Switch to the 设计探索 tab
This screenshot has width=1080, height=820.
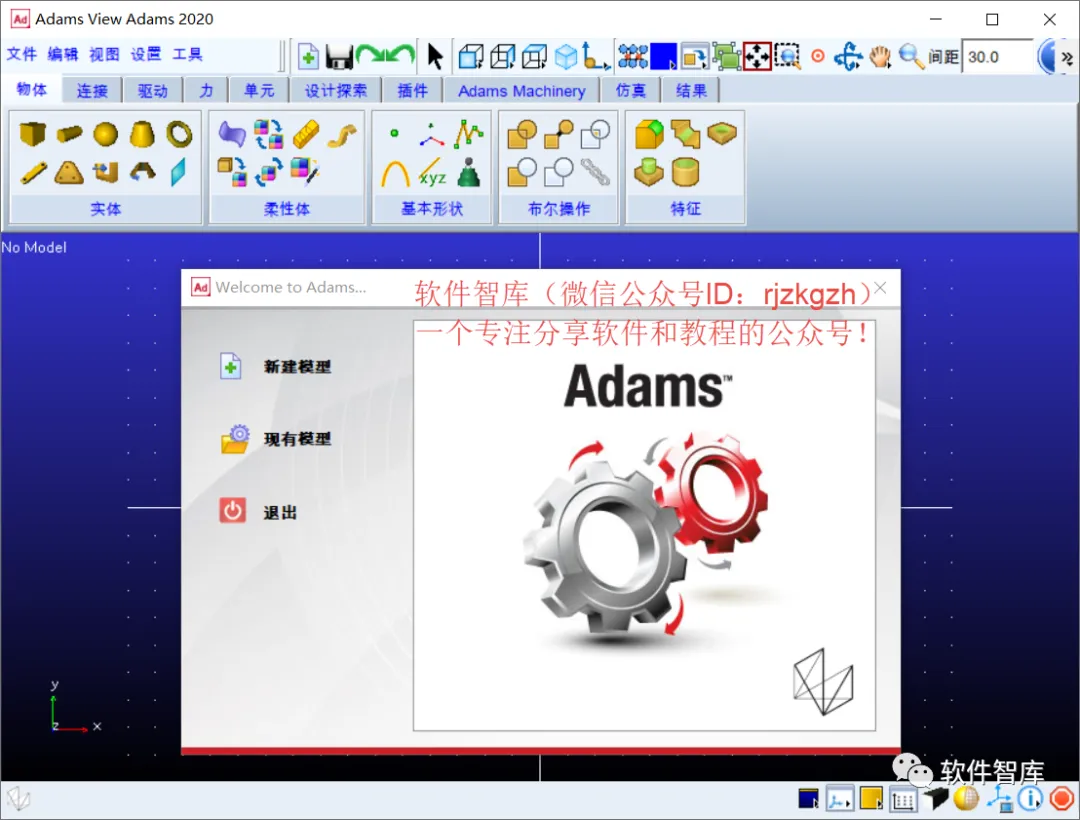[335, 90]
